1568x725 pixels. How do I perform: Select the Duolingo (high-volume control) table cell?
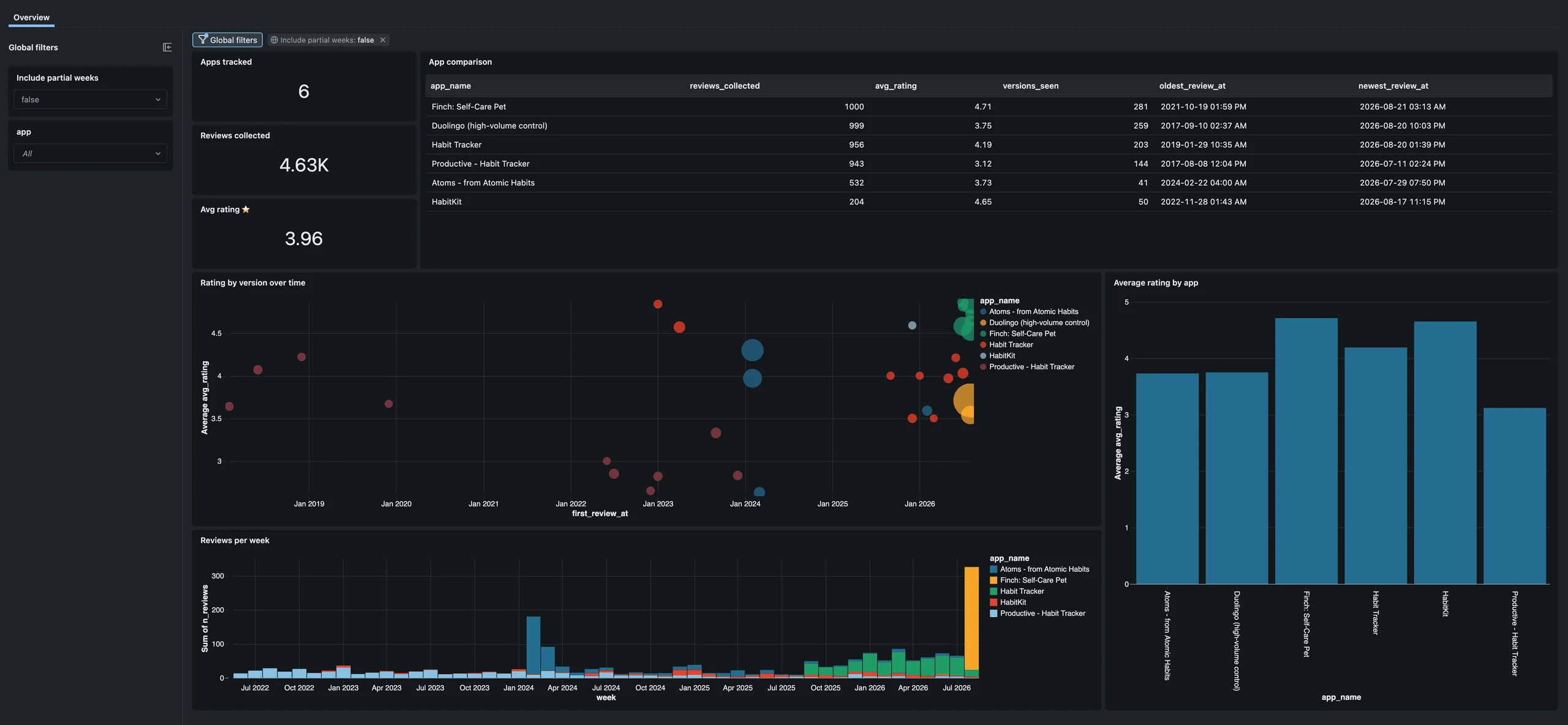(489, 126)
